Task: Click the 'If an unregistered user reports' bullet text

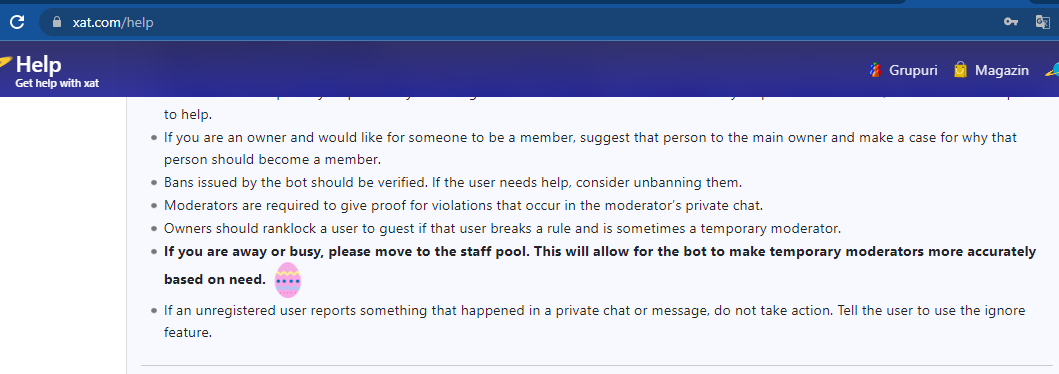Action: [594, 321]
